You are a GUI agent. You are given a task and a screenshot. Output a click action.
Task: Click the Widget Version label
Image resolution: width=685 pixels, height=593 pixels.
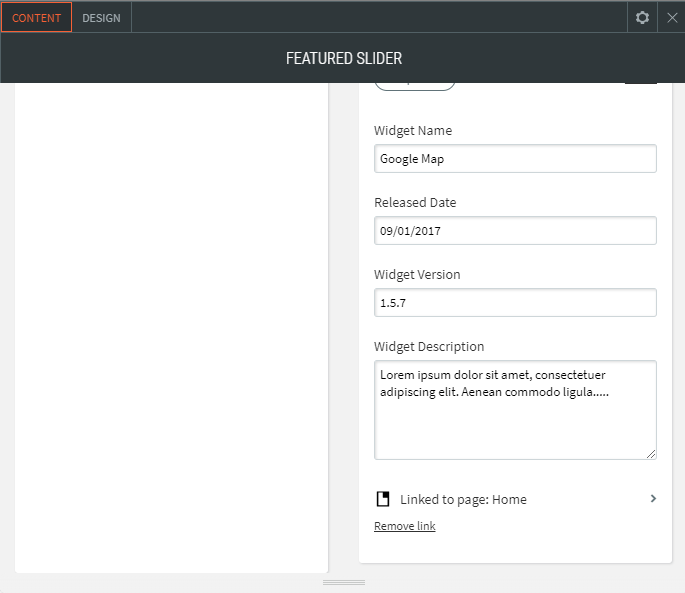(417, 275)
